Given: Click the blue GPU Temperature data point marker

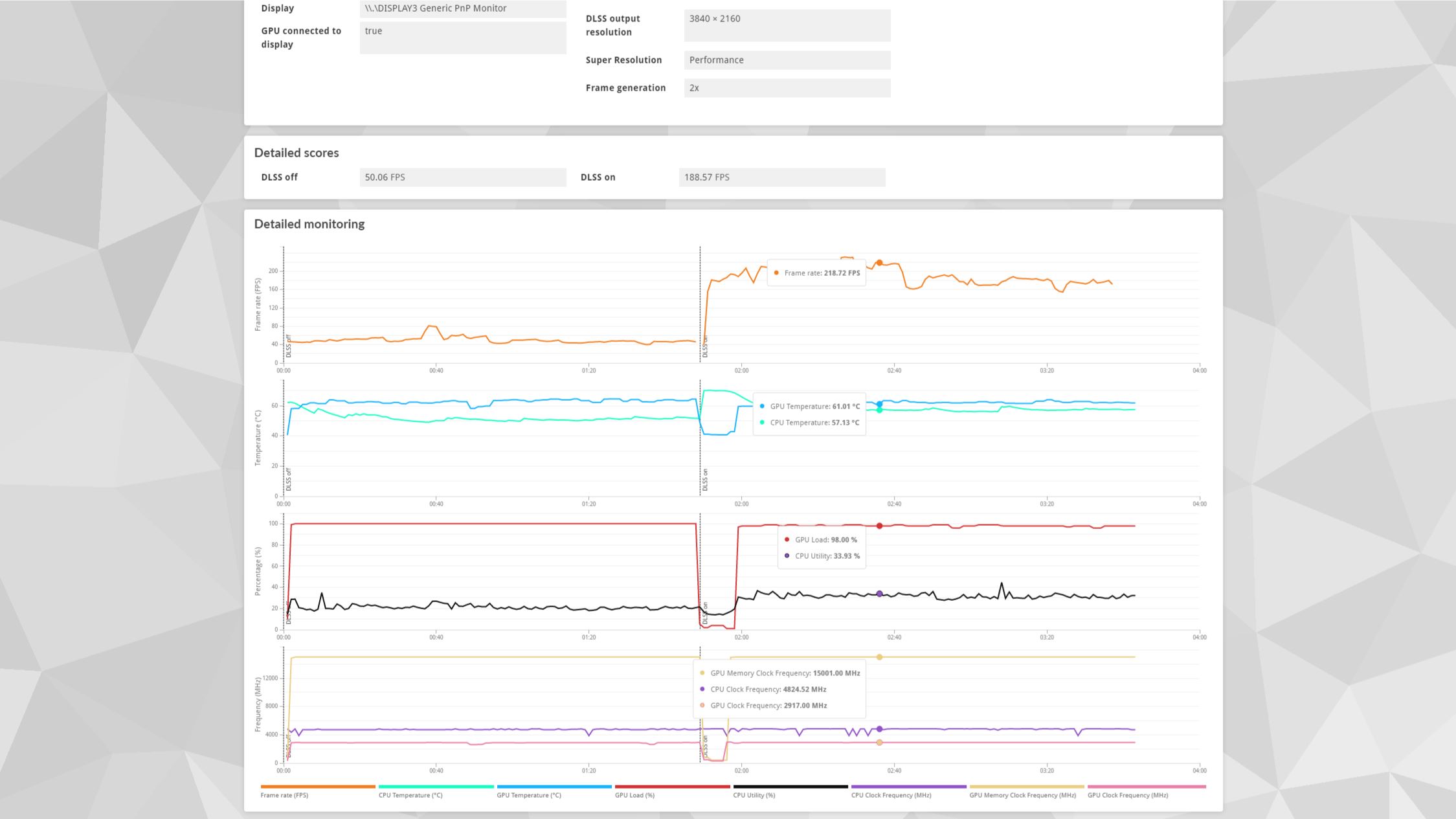Looking at the screenshot, I should (x=879, y=404).
